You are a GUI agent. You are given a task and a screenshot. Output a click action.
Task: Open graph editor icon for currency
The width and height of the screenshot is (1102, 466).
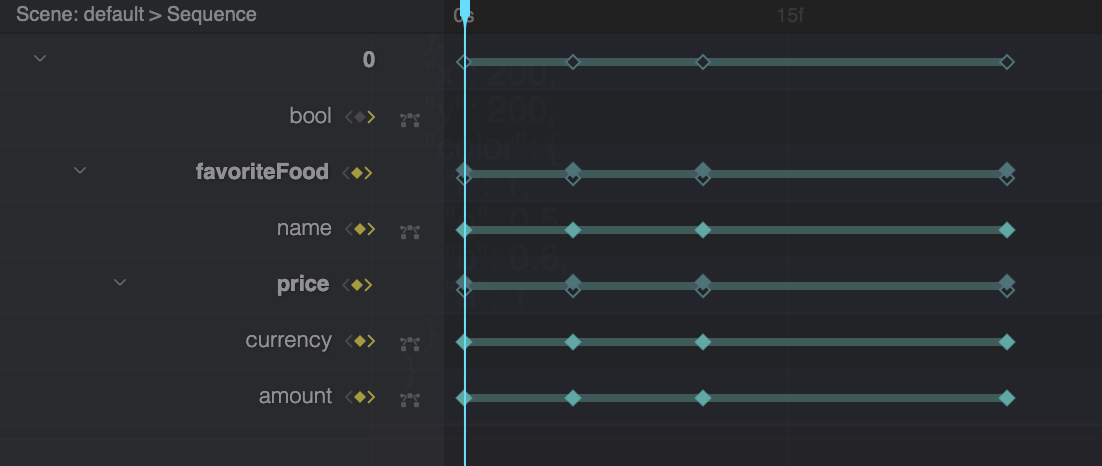coord(409,344)
